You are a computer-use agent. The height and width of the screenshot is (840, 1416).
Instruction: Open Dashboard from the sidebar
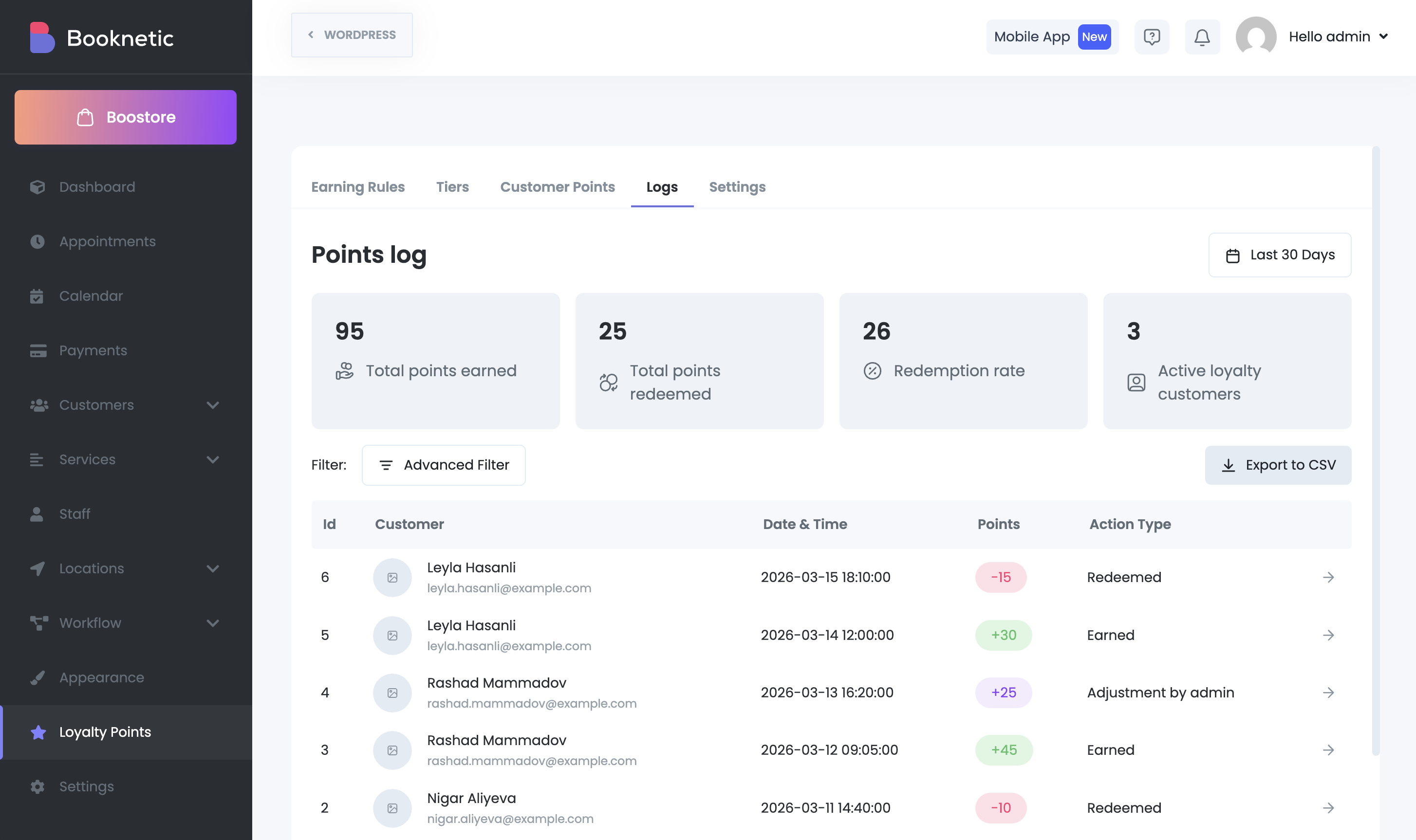click(x=97, y=187)
